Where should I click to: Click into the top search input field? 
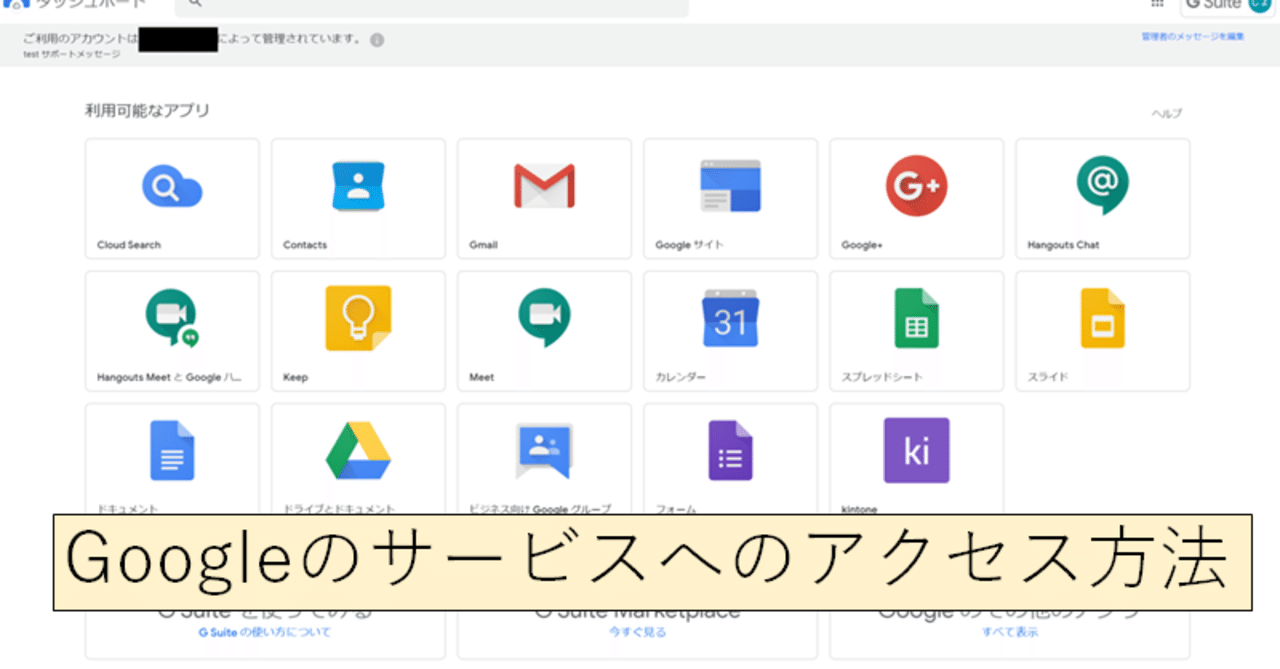[x=432, y=6]
